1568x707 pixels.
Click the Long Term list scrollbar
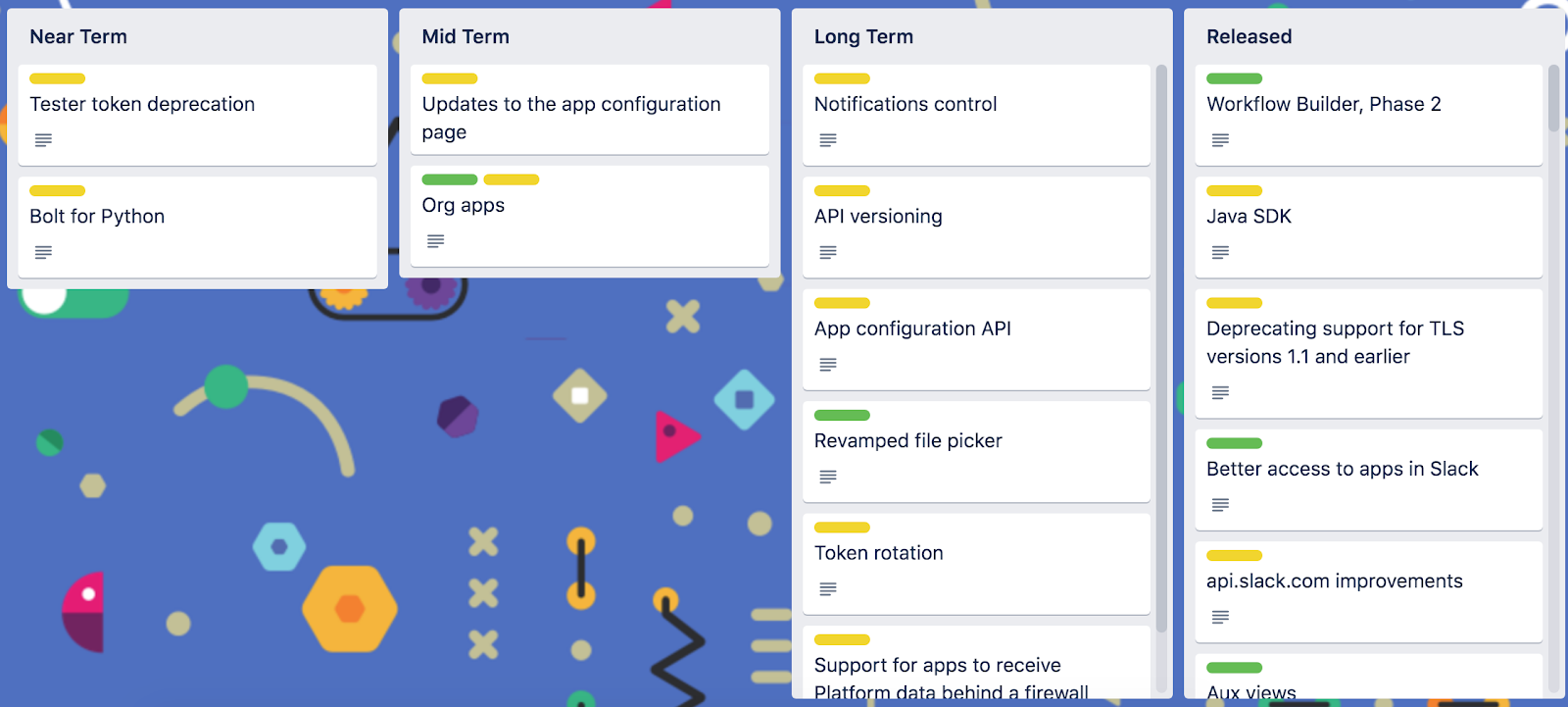tap(1161, 348)
